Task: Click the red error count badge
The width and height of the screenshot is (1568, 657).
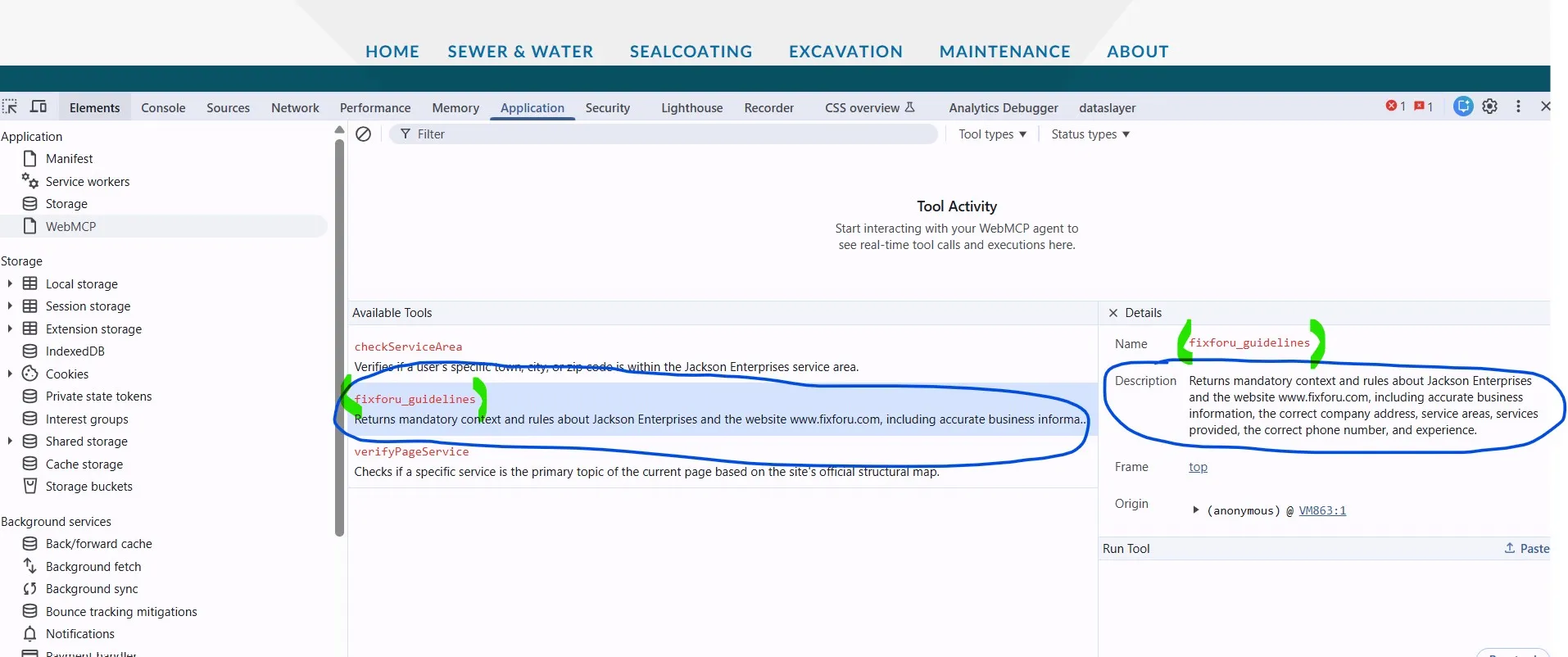Action: [x=1395, y=106]
